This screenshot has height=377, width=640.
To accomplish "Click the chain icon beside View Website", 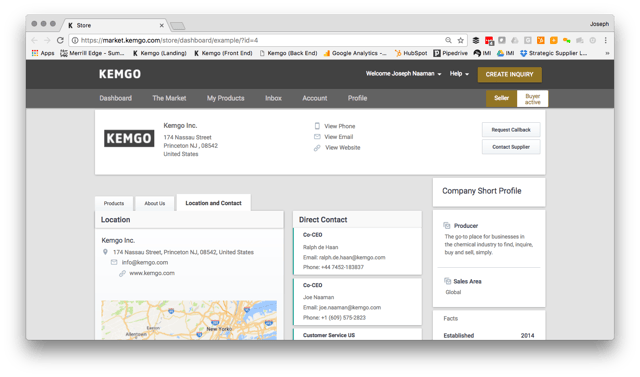I will pos(317,148).
